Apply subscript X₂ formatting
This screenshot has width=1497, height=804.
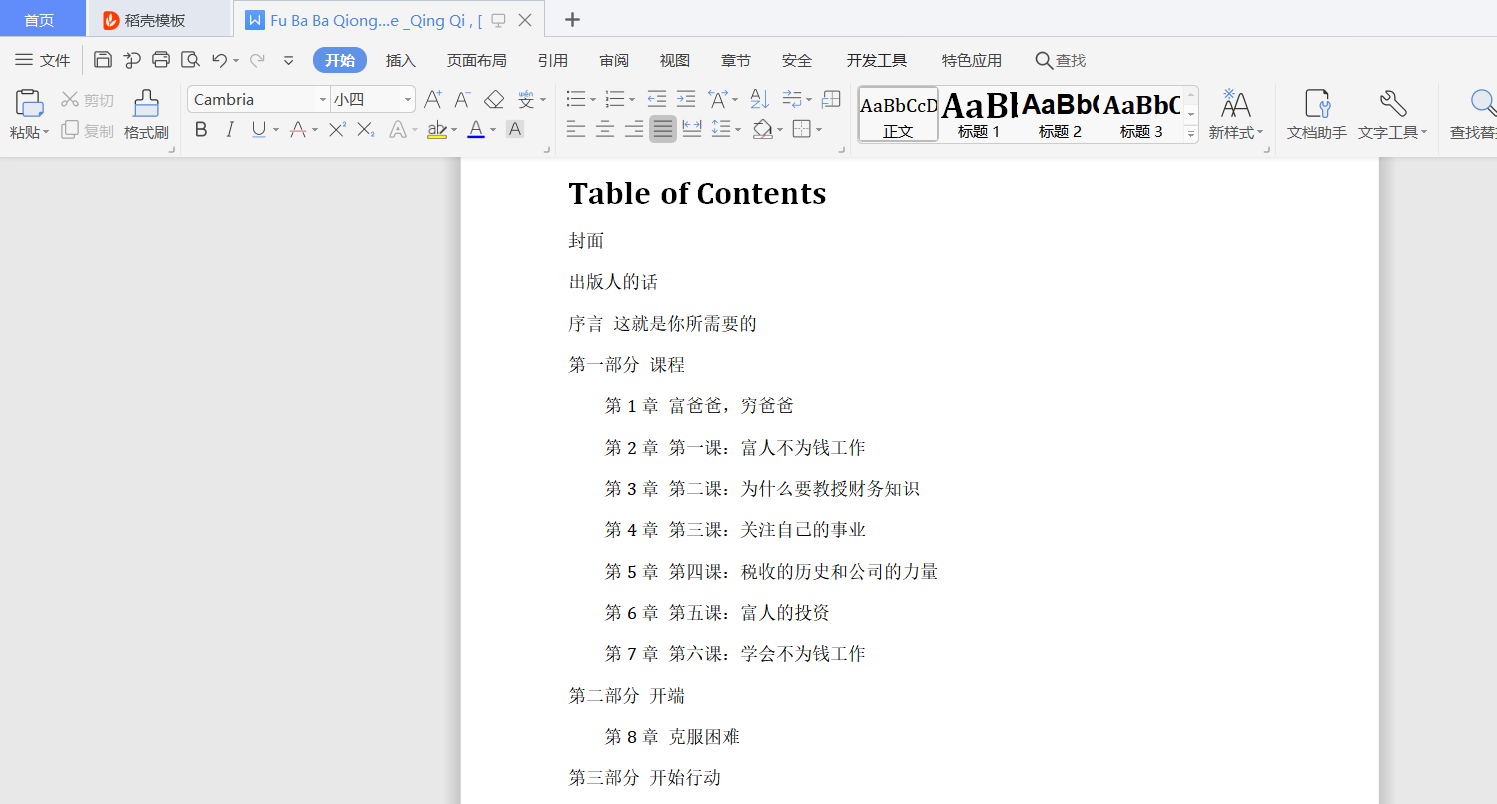366,129
